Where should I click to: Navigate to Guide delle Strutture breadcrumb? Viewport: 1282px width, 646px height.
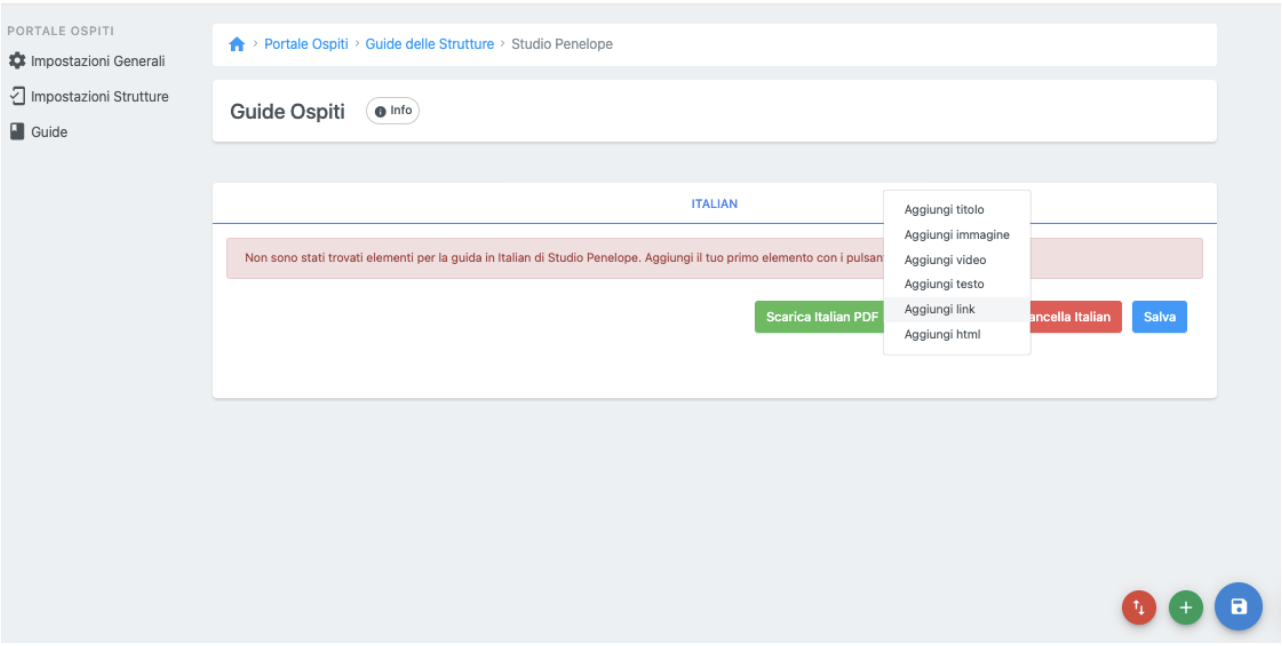pyautogui.click(x=429, y=44)
